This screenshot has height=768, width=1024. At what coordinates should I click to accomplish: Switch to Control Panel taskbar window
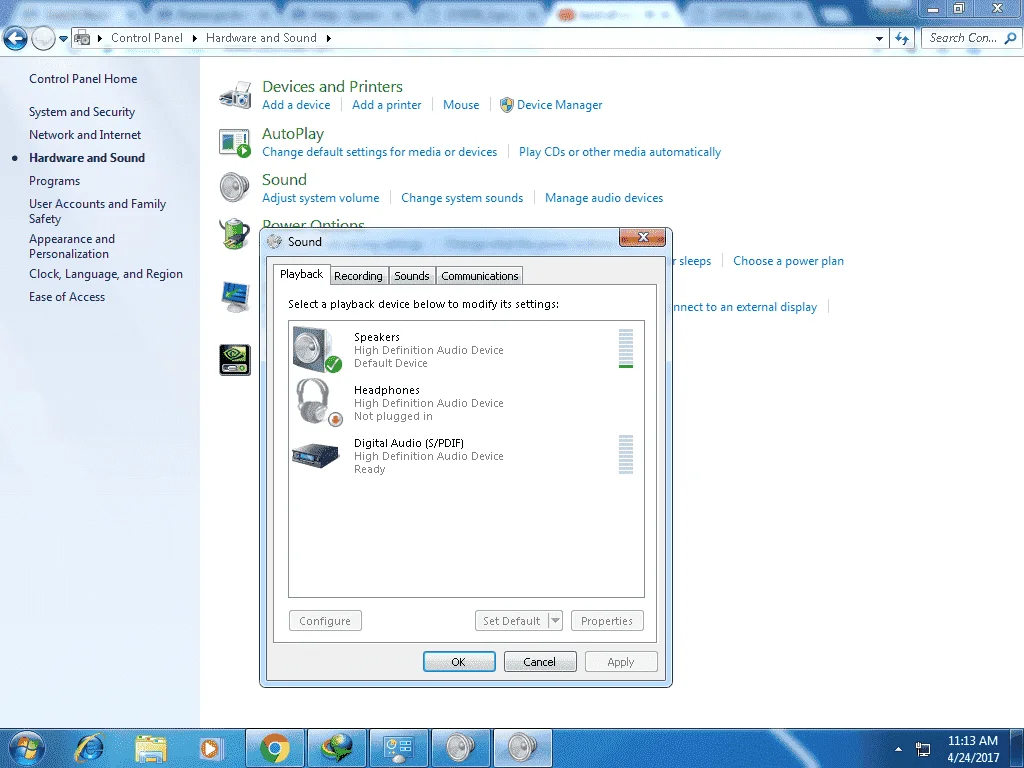tap(399, 748)
